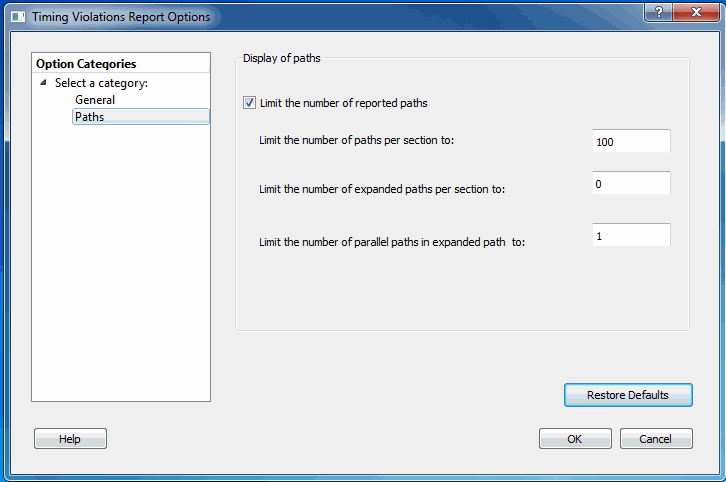
Task: Select the Paths category
Action: click(90, 117)
